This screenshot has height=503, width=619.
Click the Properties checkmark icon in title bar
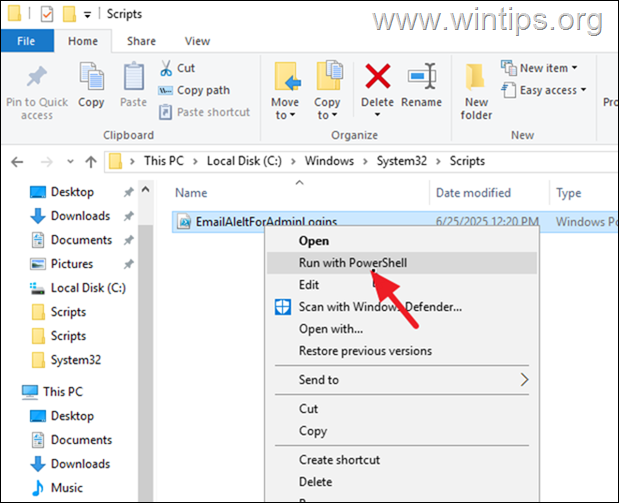47,15
